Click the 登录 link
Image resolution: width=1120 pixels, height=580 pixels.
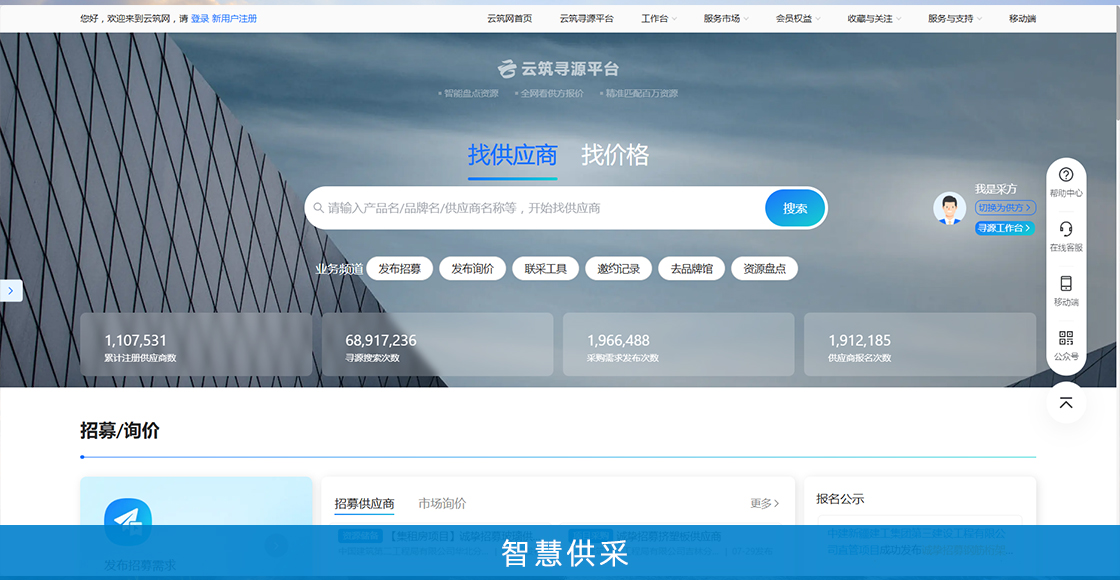(x=199, y=19)
